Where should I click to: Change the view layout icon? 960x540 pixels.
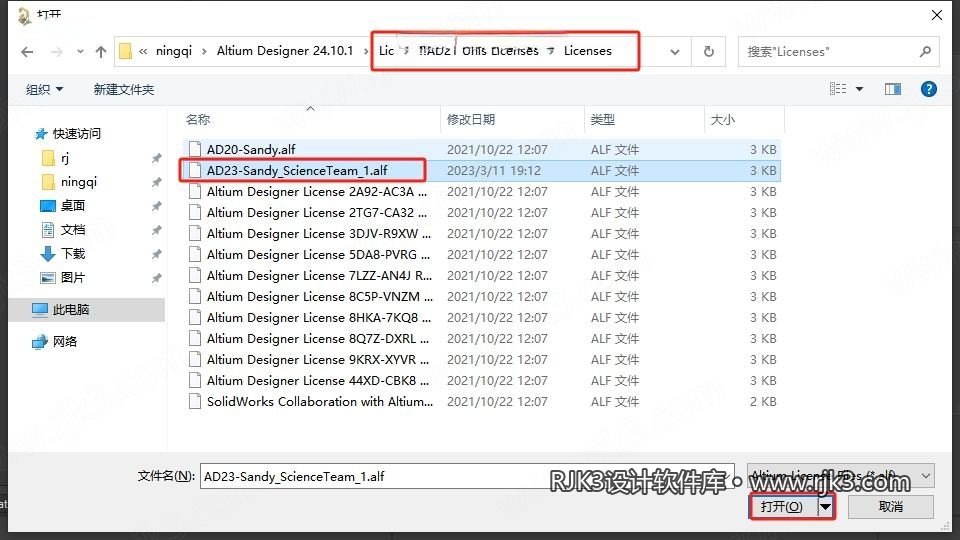pyautogui.click(x=838, y=89)
